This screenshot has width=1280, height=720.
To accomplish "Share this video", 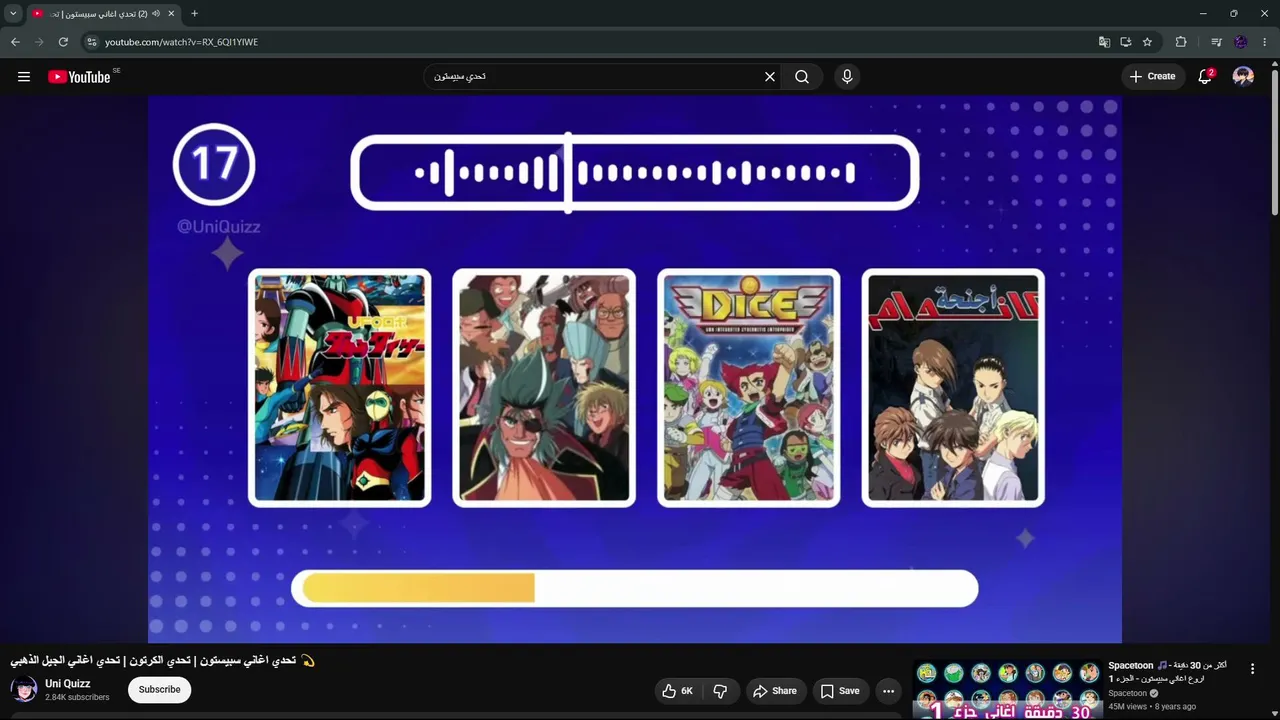I will tap(775, 691).
